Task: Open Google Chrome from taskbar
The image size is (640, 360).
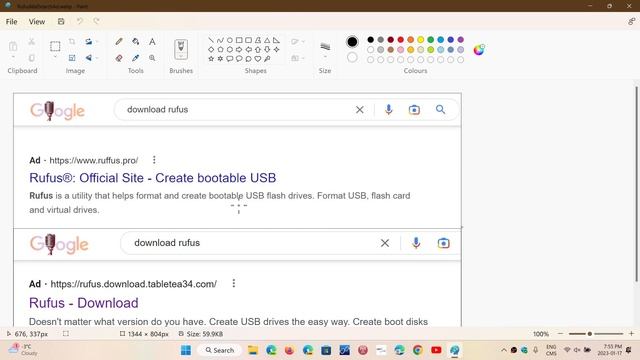Action: click(x=418, y=350)
